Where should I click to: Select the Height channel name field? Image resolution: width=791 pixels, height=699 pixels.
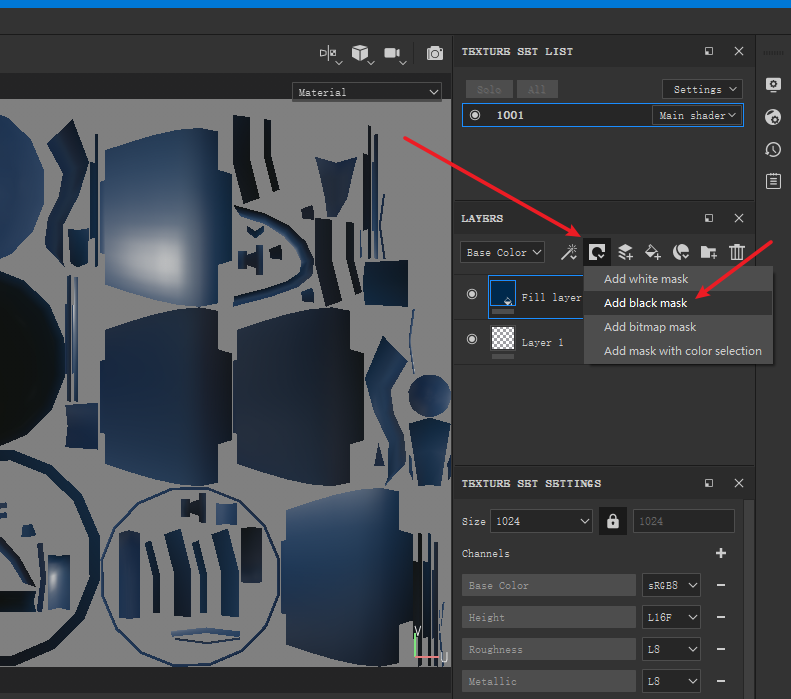(x=548, y=617)
